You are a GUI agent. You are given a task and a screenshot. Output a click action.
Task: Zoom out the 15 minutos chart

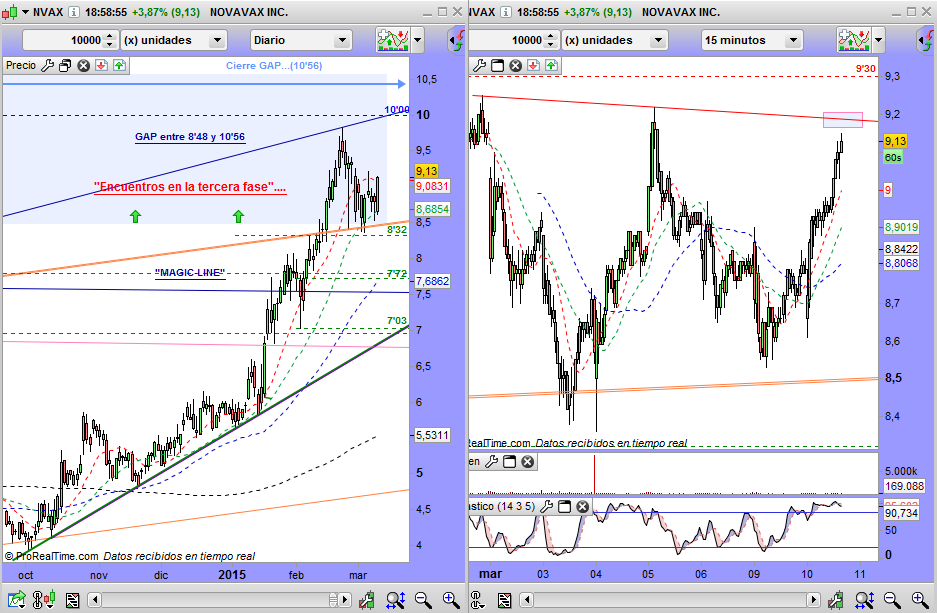892,599
